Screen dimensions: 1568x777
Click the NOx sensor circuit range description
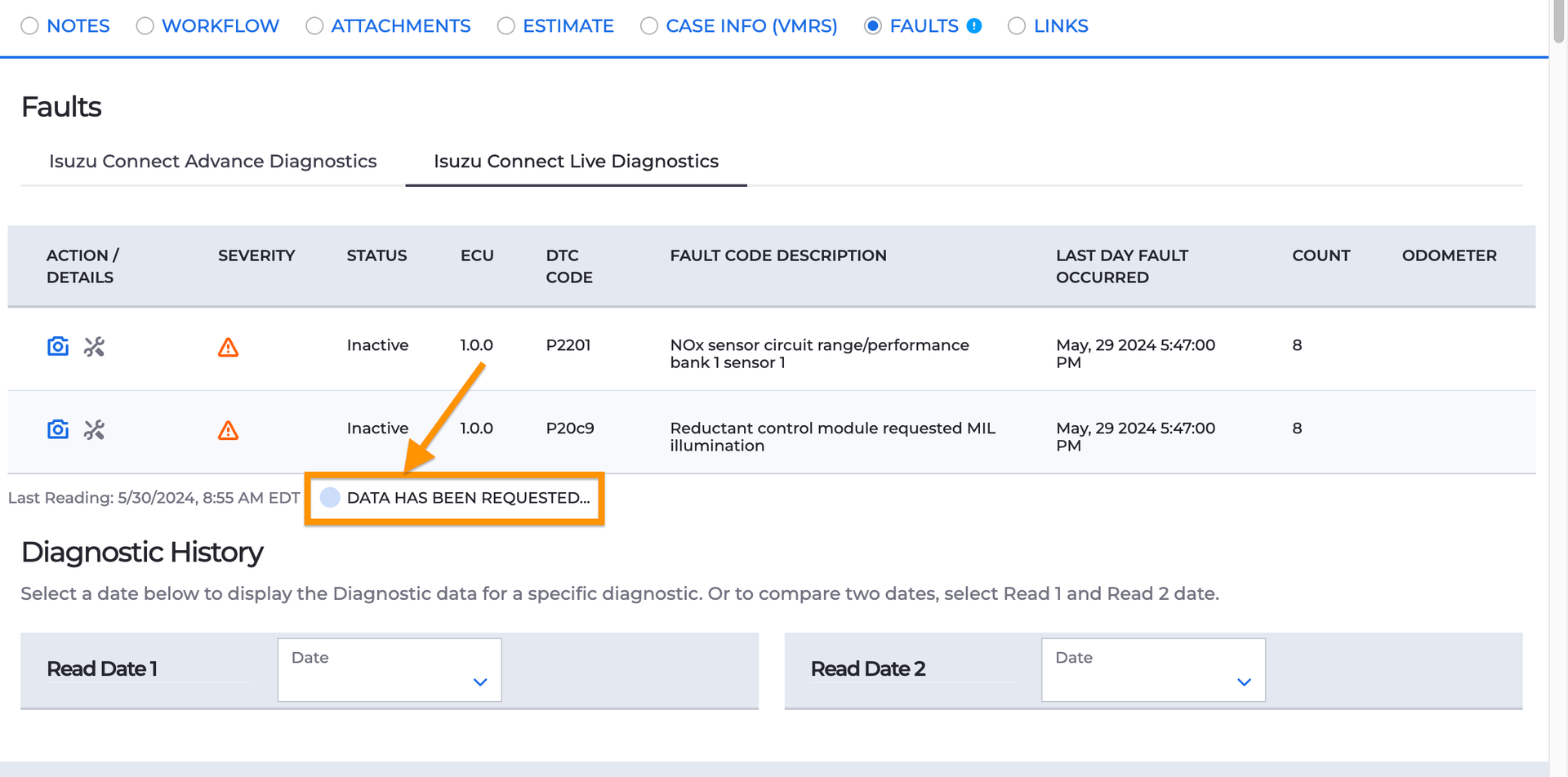[x=820, y=353]
